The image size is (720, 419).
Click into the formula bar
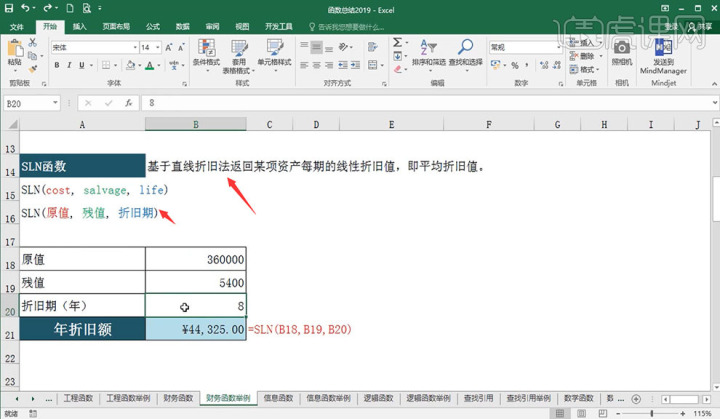[x=426, y=103]
